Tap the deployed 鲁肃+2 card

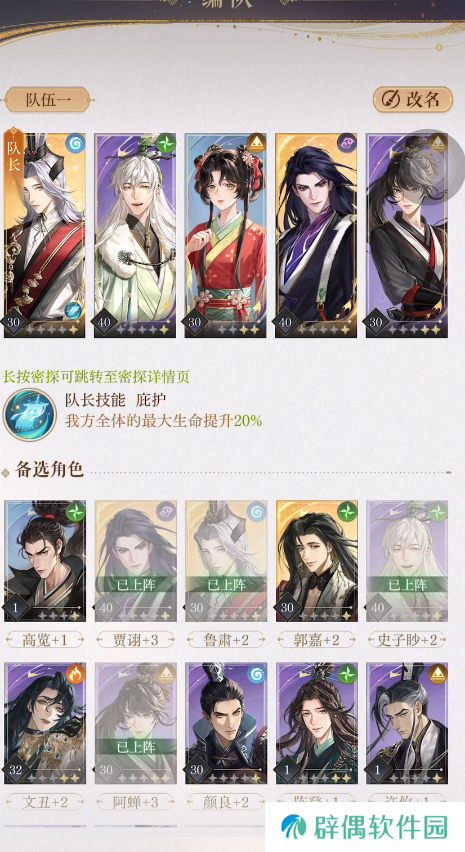tap(225, 561)
